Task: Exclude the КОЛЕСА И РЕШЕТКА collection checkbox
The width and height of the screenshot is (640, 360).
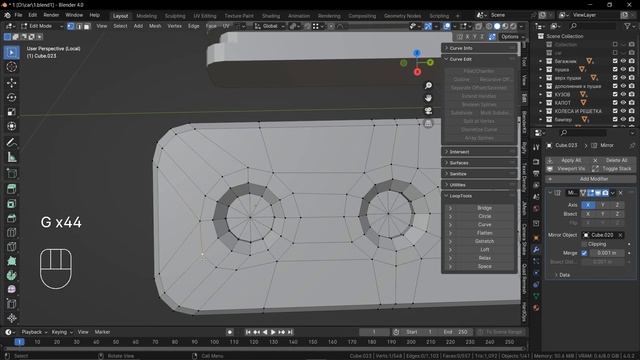Action: (615, 111)
